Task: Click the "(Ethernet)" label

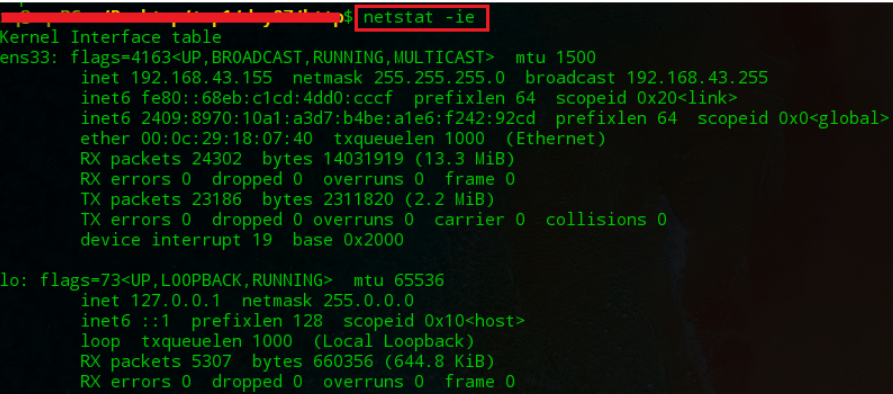Action: coord(555,138)
